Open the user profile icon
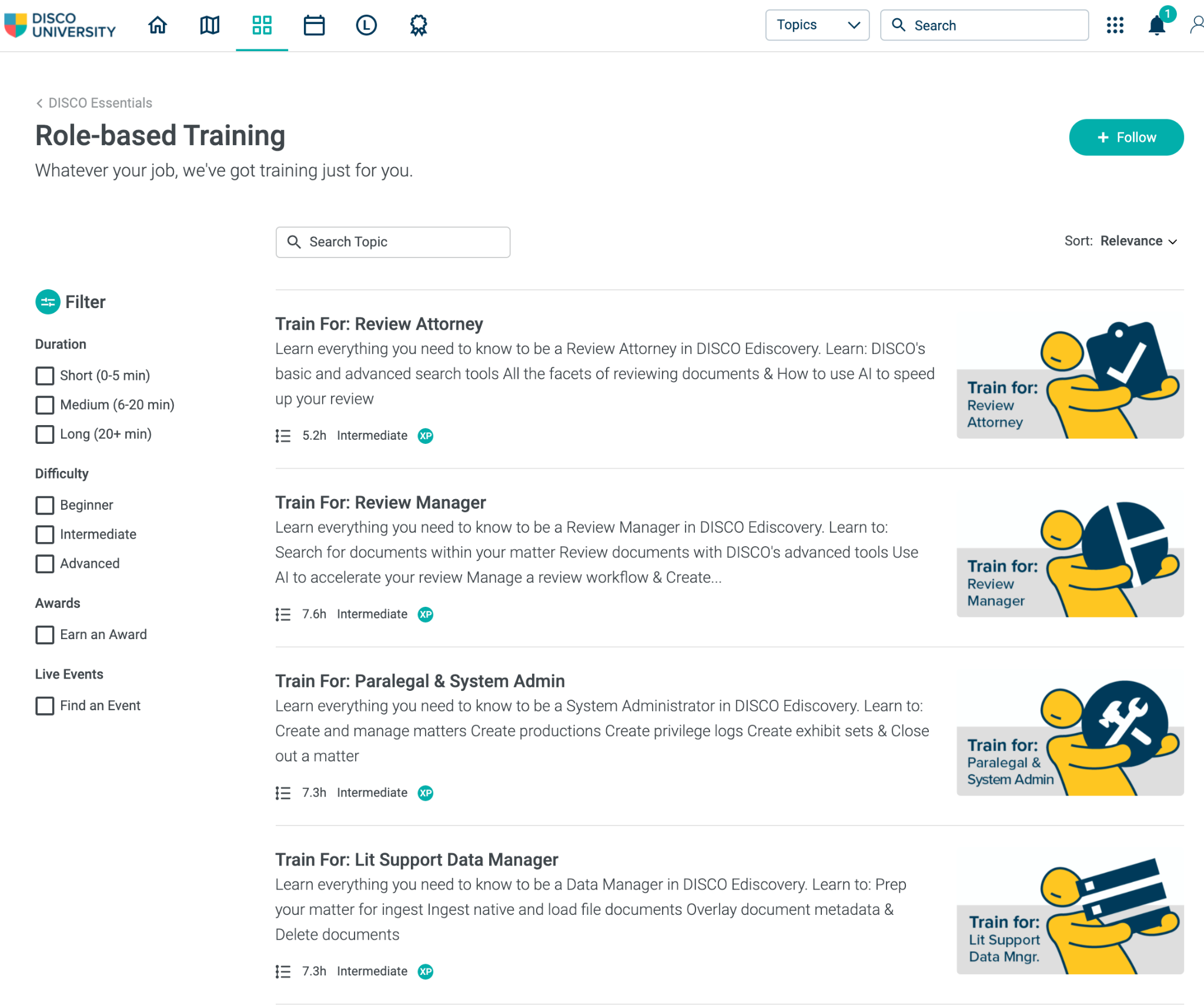 tap(1197, 25)
